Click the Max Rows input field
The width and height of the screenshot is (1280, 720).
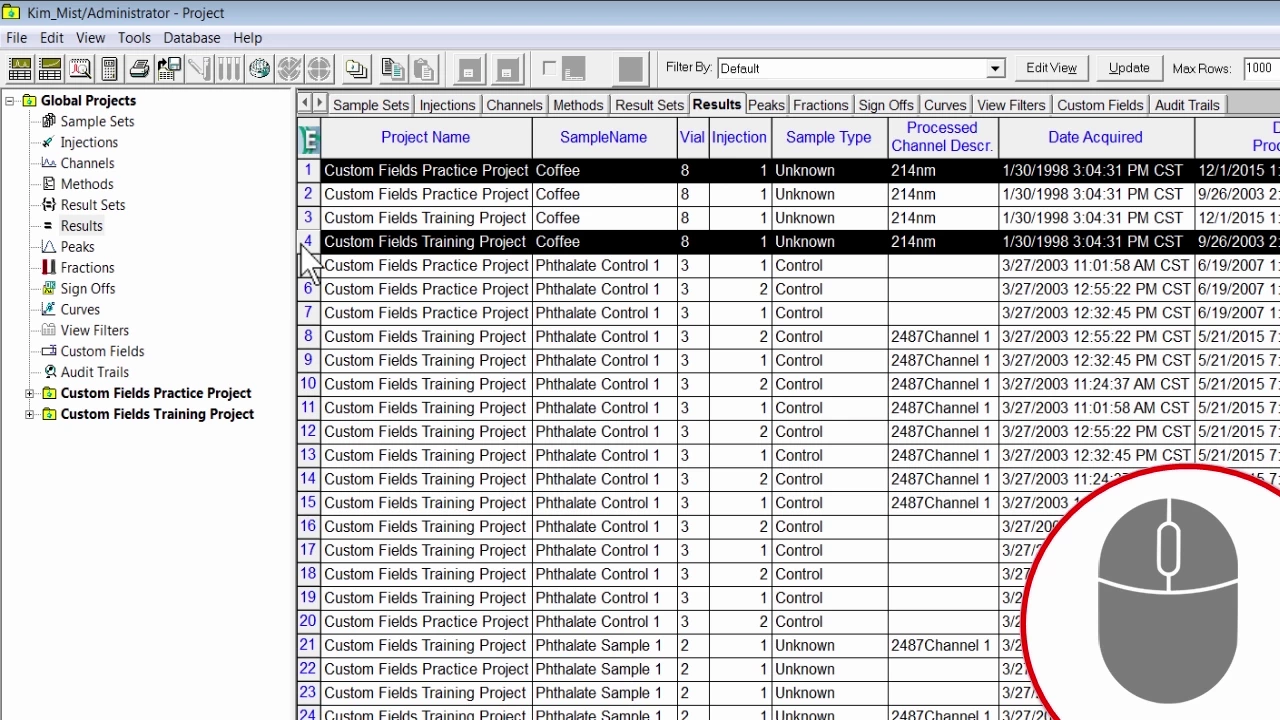[x=1260, y=68]
